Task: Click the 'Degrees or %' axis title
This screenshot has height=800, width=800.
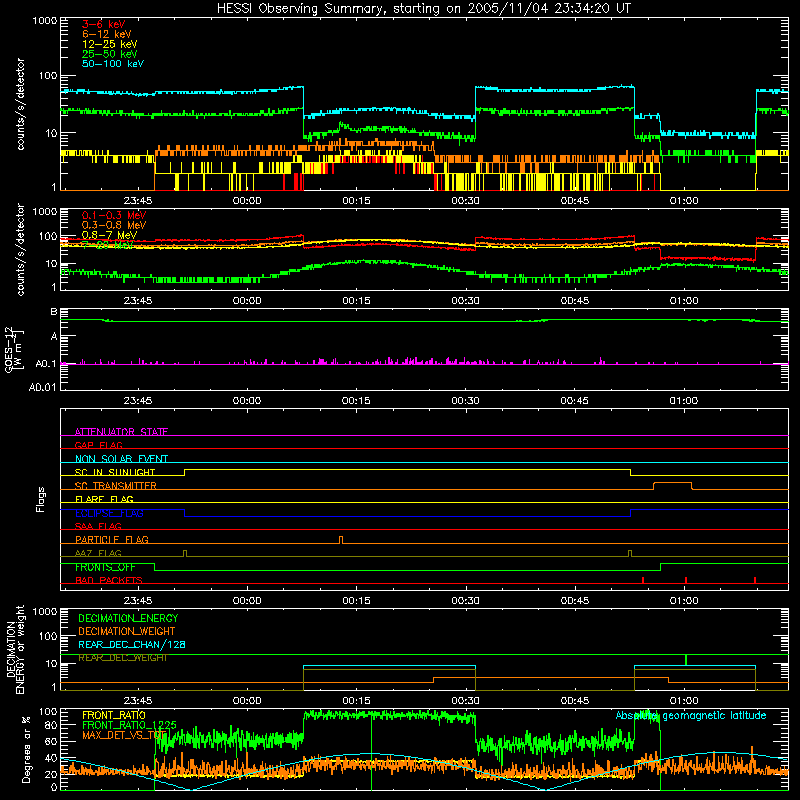Action: pyautogui.click(x=26, y=749)
